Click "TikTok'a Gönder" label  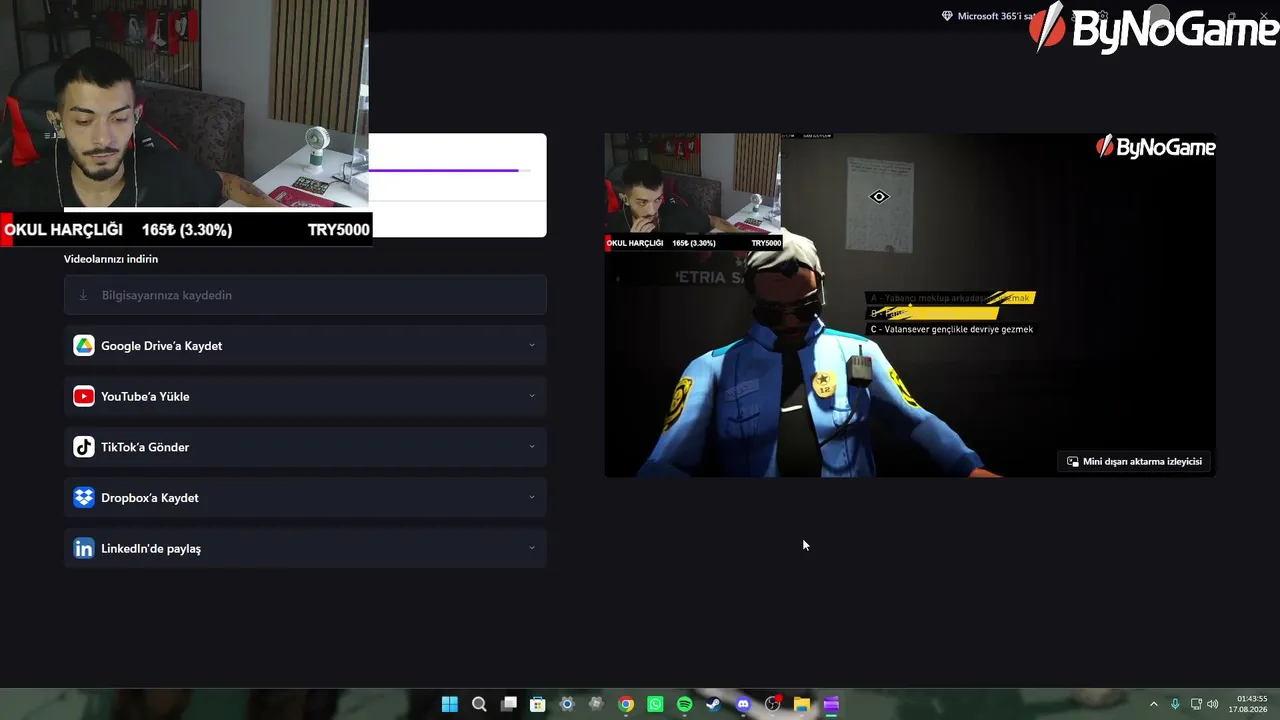145,447
